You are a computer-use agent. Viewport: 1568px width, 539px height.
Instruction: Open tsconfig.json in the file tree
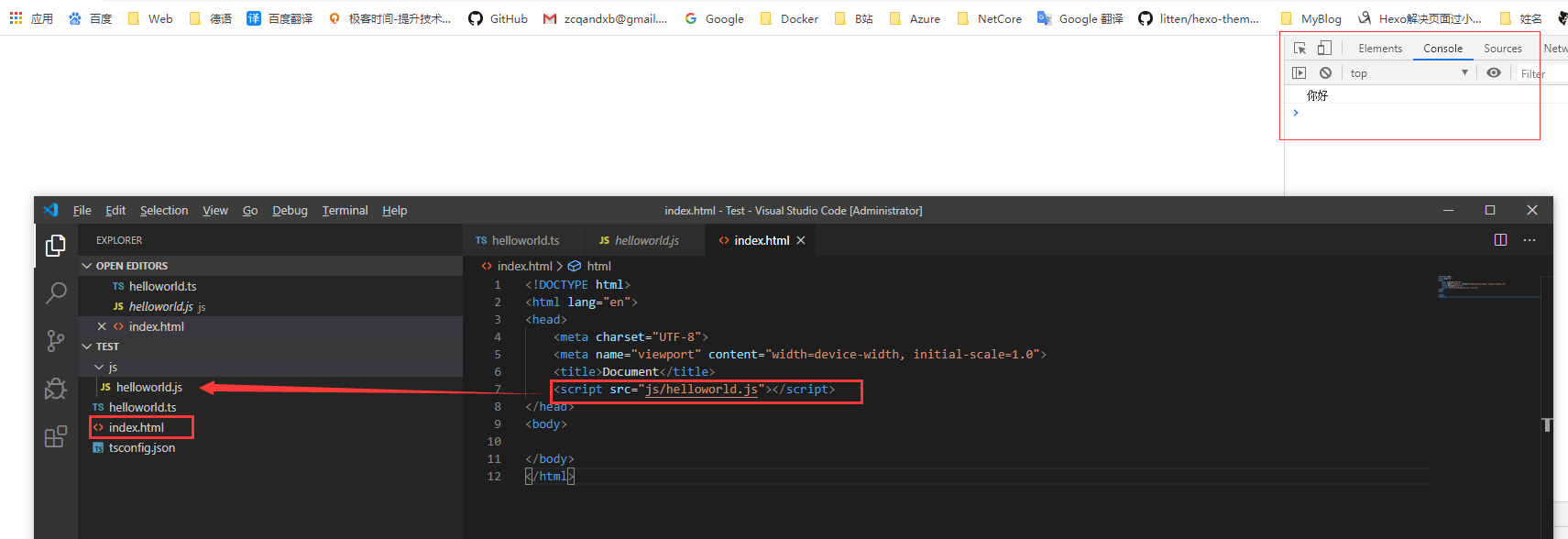(x=141, y=447)
